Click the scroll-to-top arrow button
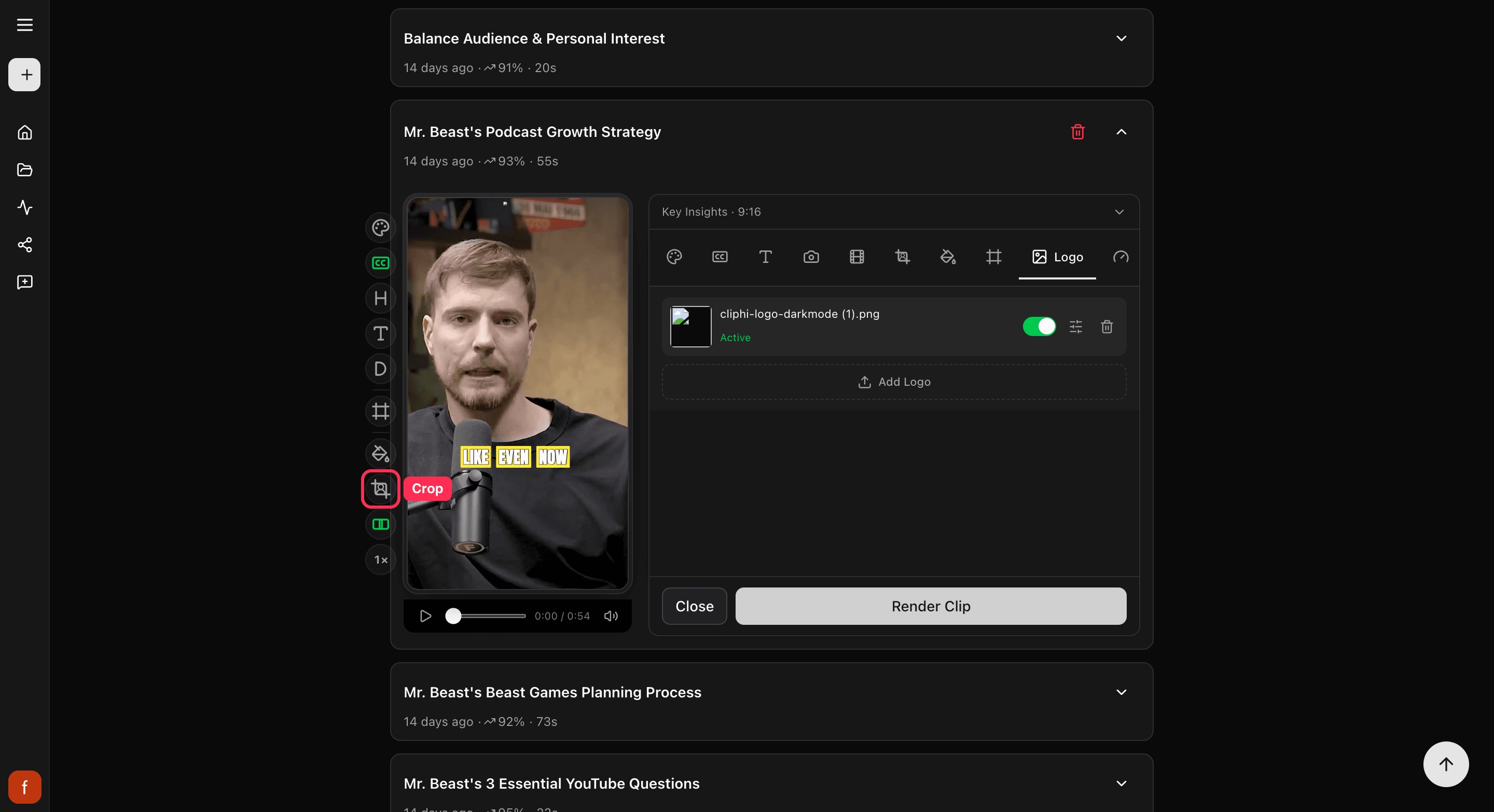The width and height of the screenshot is (1494, 812). click(1445, 764)
